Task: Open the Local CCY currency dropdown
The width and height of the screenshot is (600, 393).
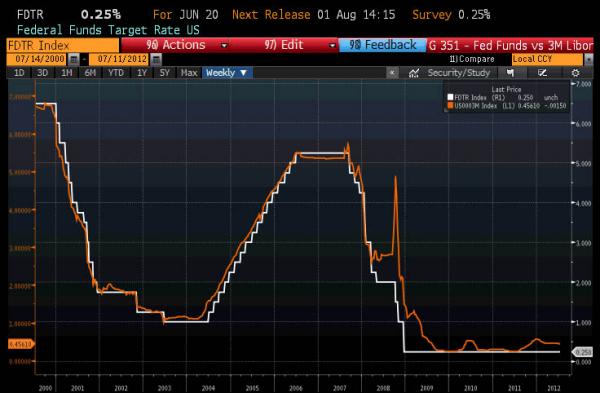Action: [552, 59]
